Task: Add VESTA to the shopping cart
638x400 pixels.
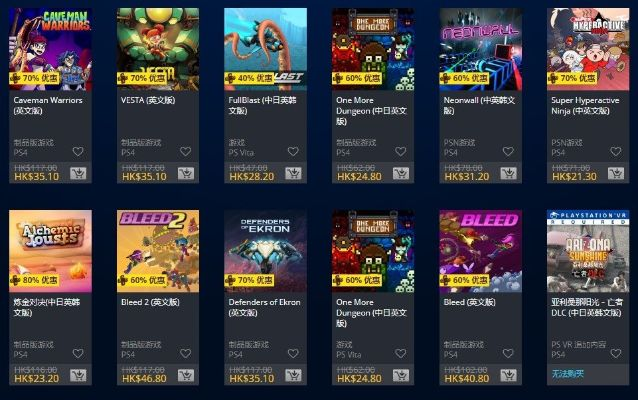Action: click(x=186, y=174)
